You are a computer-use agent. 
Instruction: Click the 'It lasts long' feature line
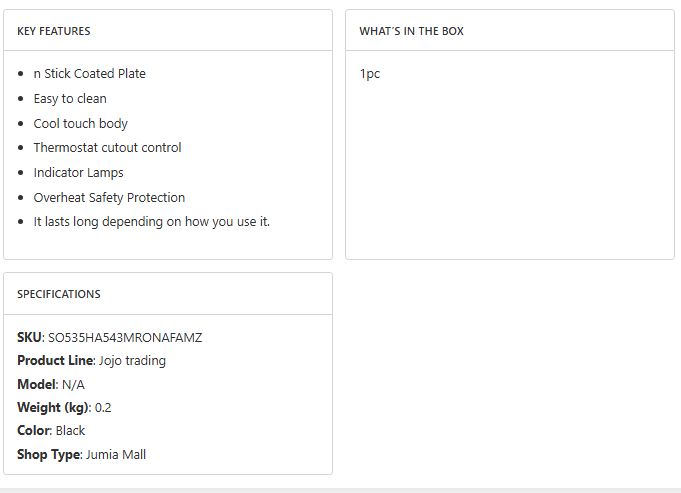point(152,222)
